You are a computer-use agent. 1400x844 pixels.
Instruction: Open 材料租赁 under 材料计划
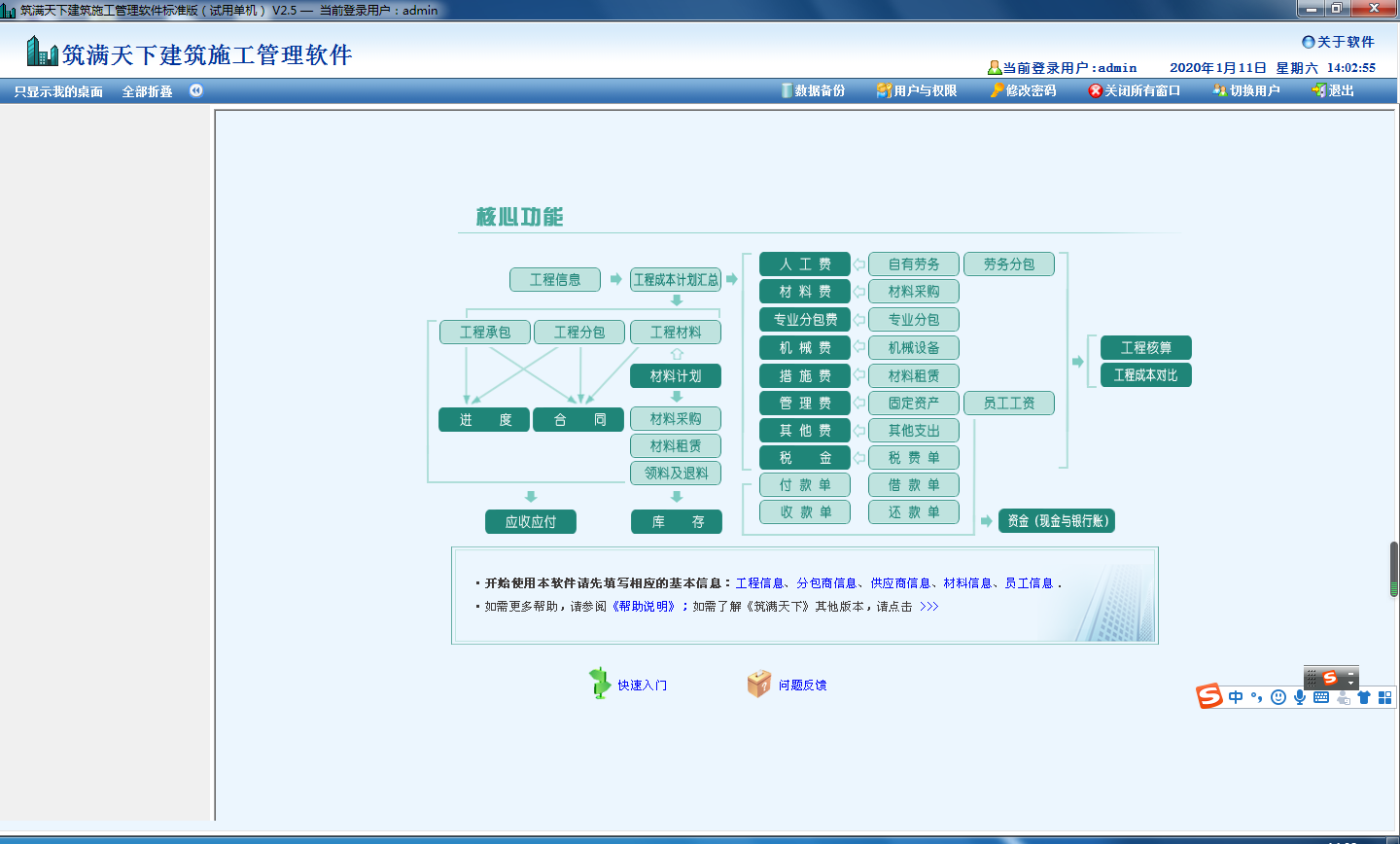(676, 446)
